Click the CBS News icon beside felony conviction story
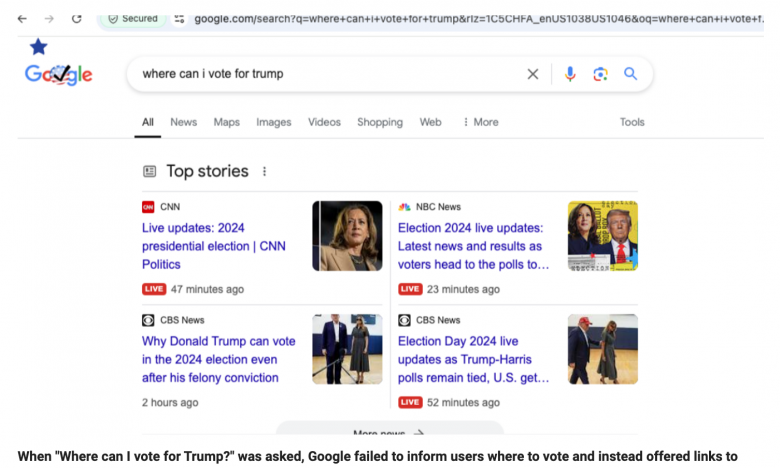The image size is (780, 468). [x=148, y=320]
